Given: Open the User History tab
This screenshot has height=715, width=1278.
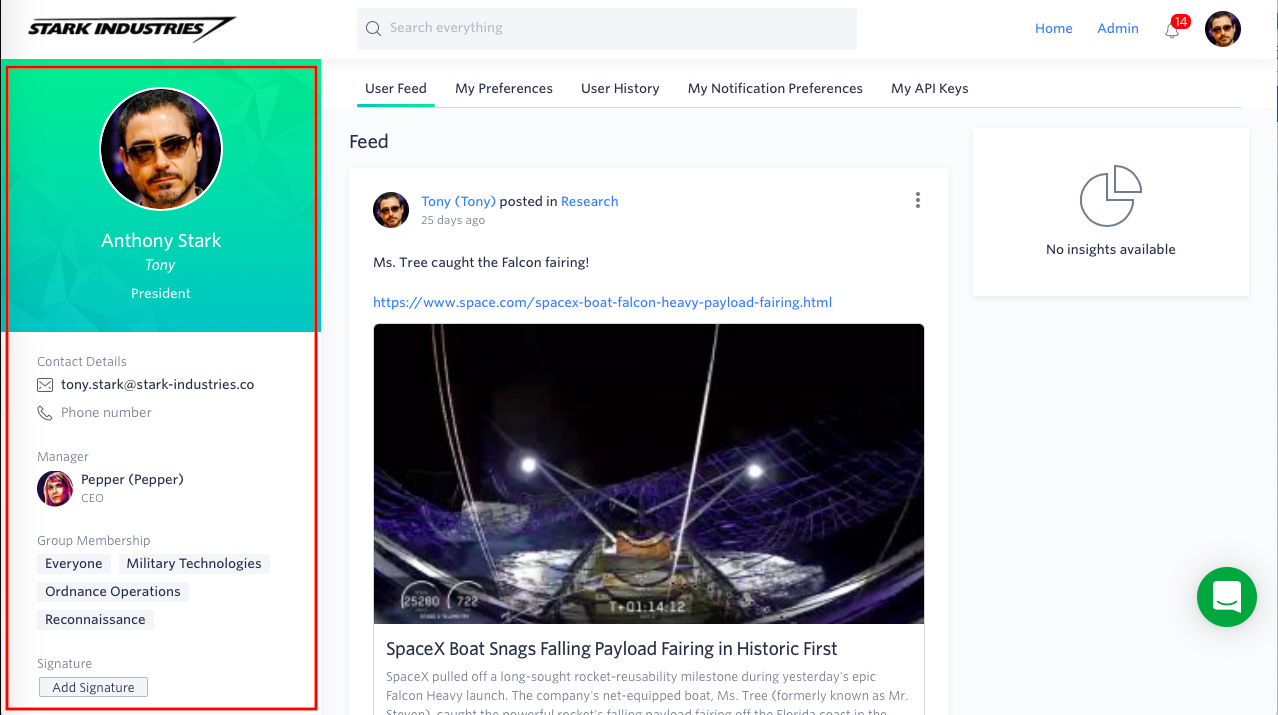Looking at the screenshot, I should tap(620, 88).
